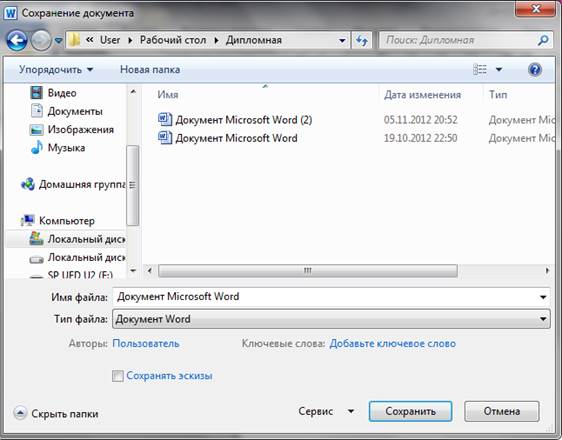Open help with the blue question icon
This screenshot has width=562, height=440.
click(x=534, y=70)
